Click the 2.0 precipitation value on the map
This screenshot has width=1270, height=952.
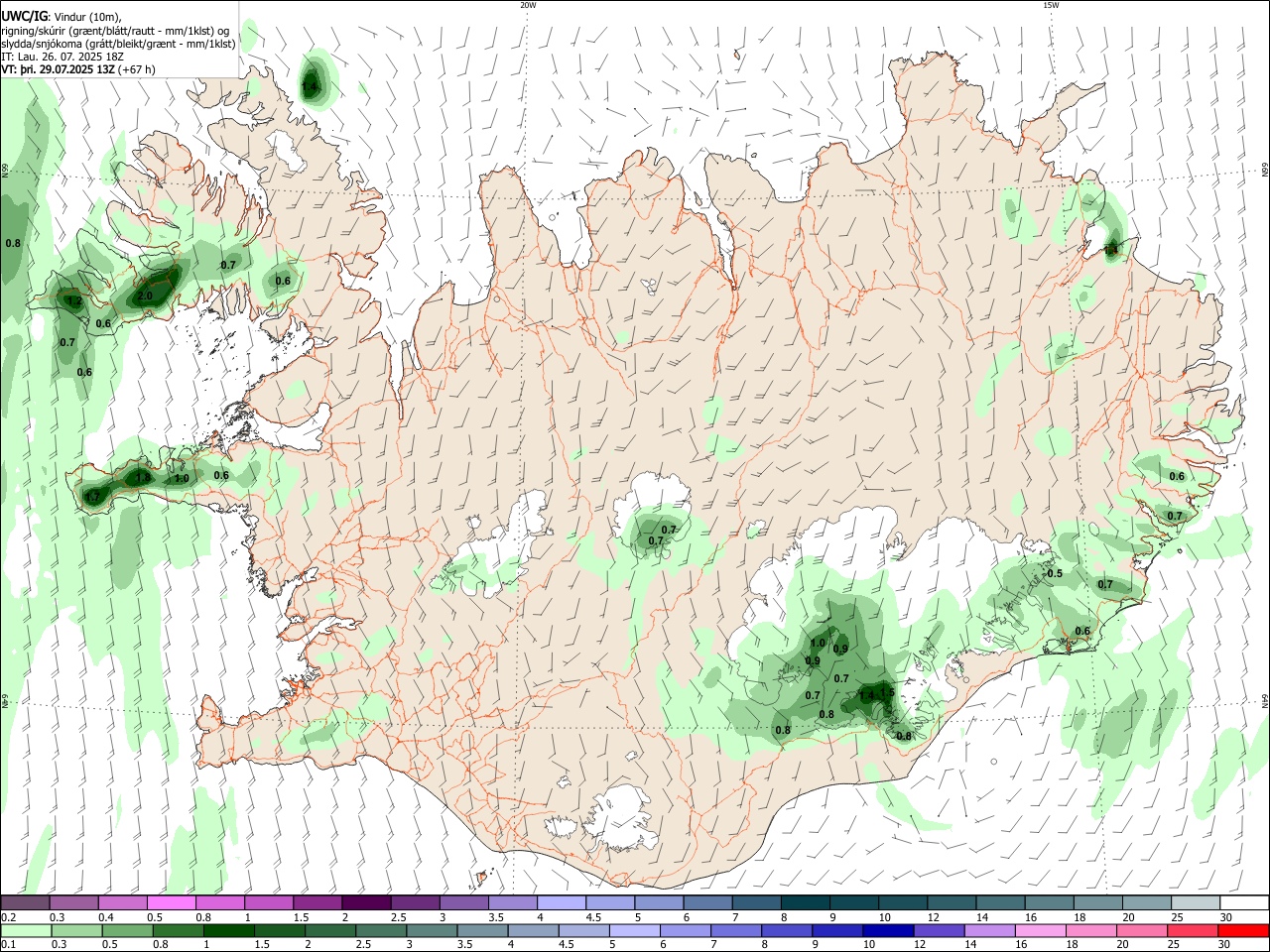click(x=145, y=296)
